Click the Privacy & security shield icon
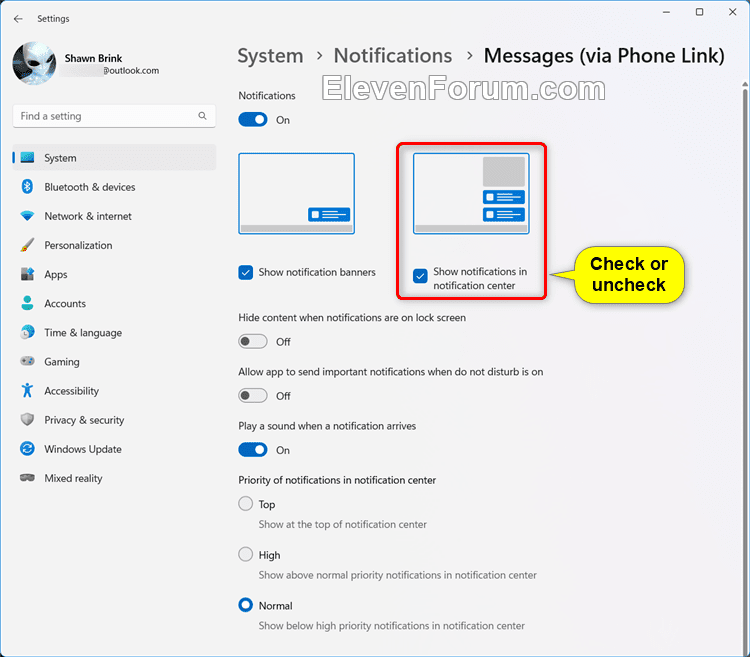This screenshot has height=657, width=750. coord(27,419)
